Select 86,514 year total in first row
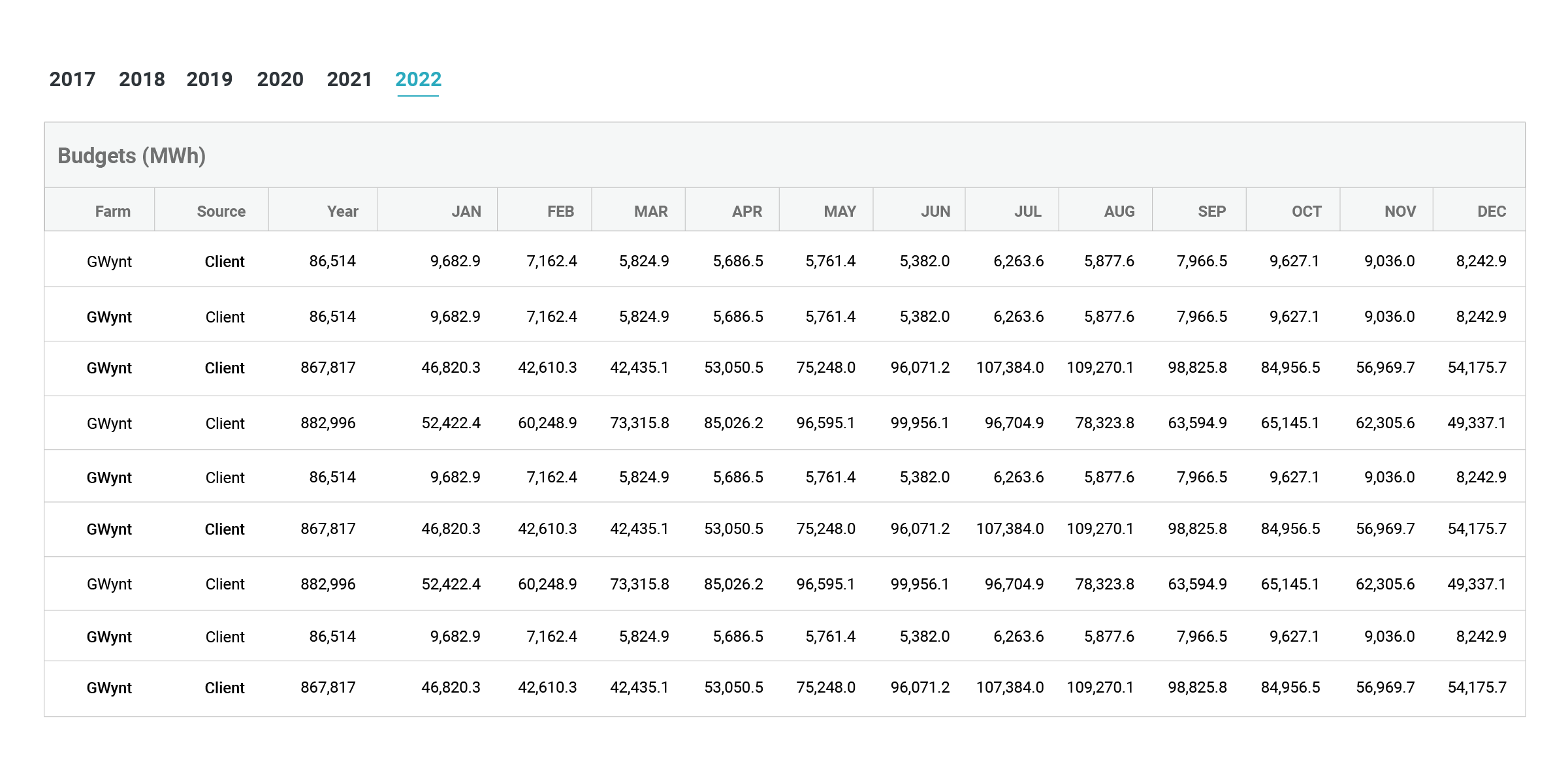 (x=332, y=261)
